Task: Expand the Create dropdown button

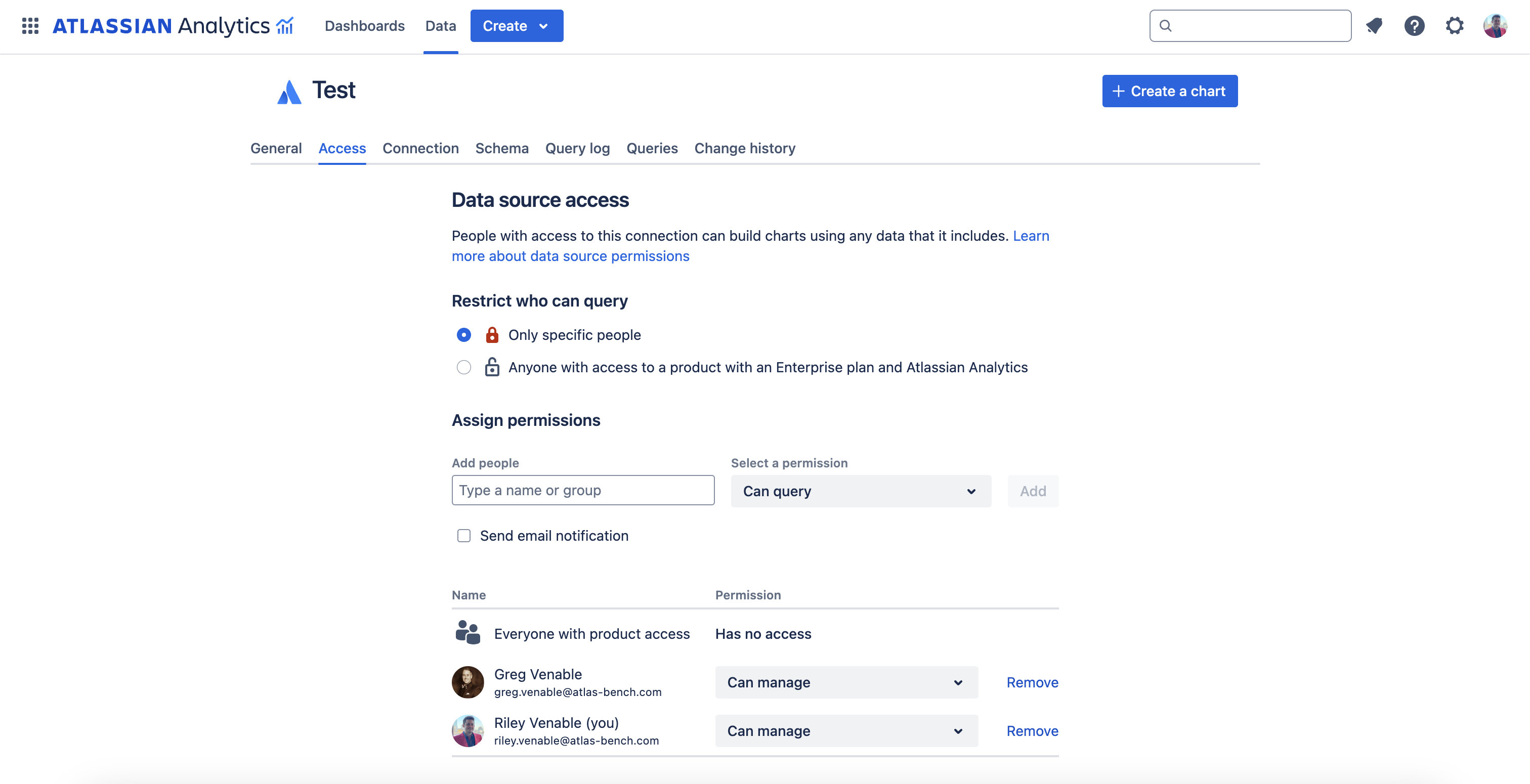Action: pyautogui.click(x=517, y=25)
